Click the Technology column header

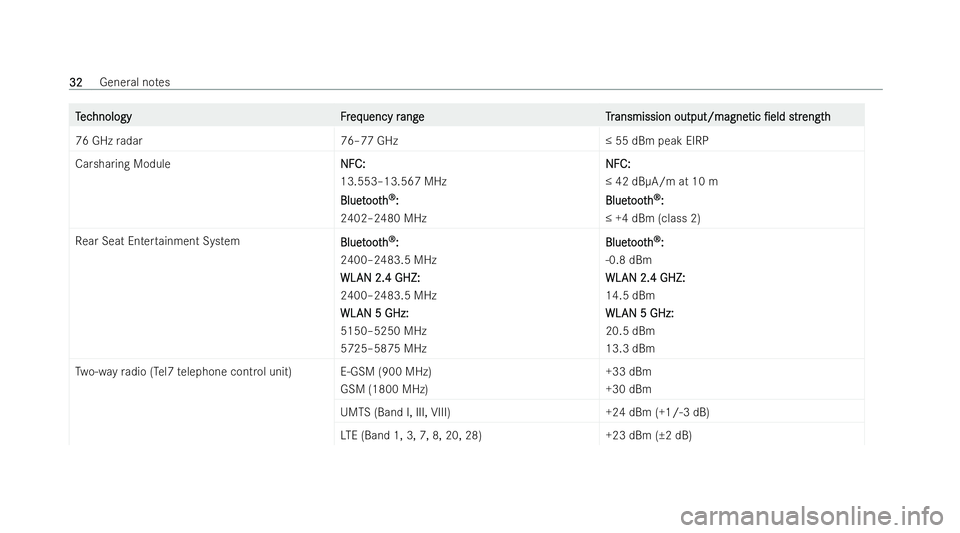(103, 116)
